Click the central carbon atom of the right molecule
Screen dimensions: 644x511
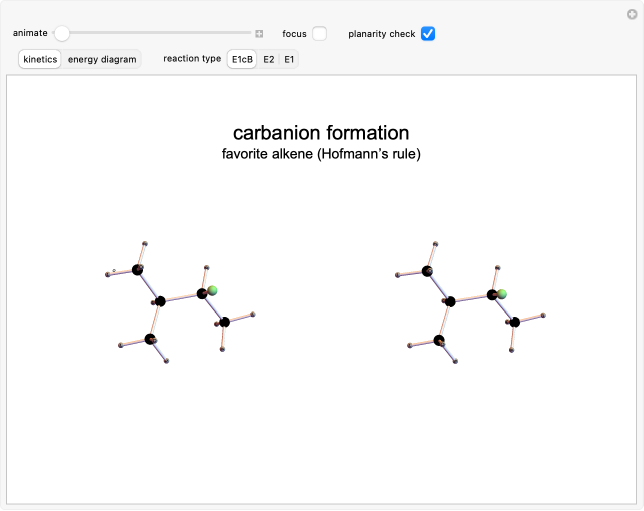(x=450, y=300)
